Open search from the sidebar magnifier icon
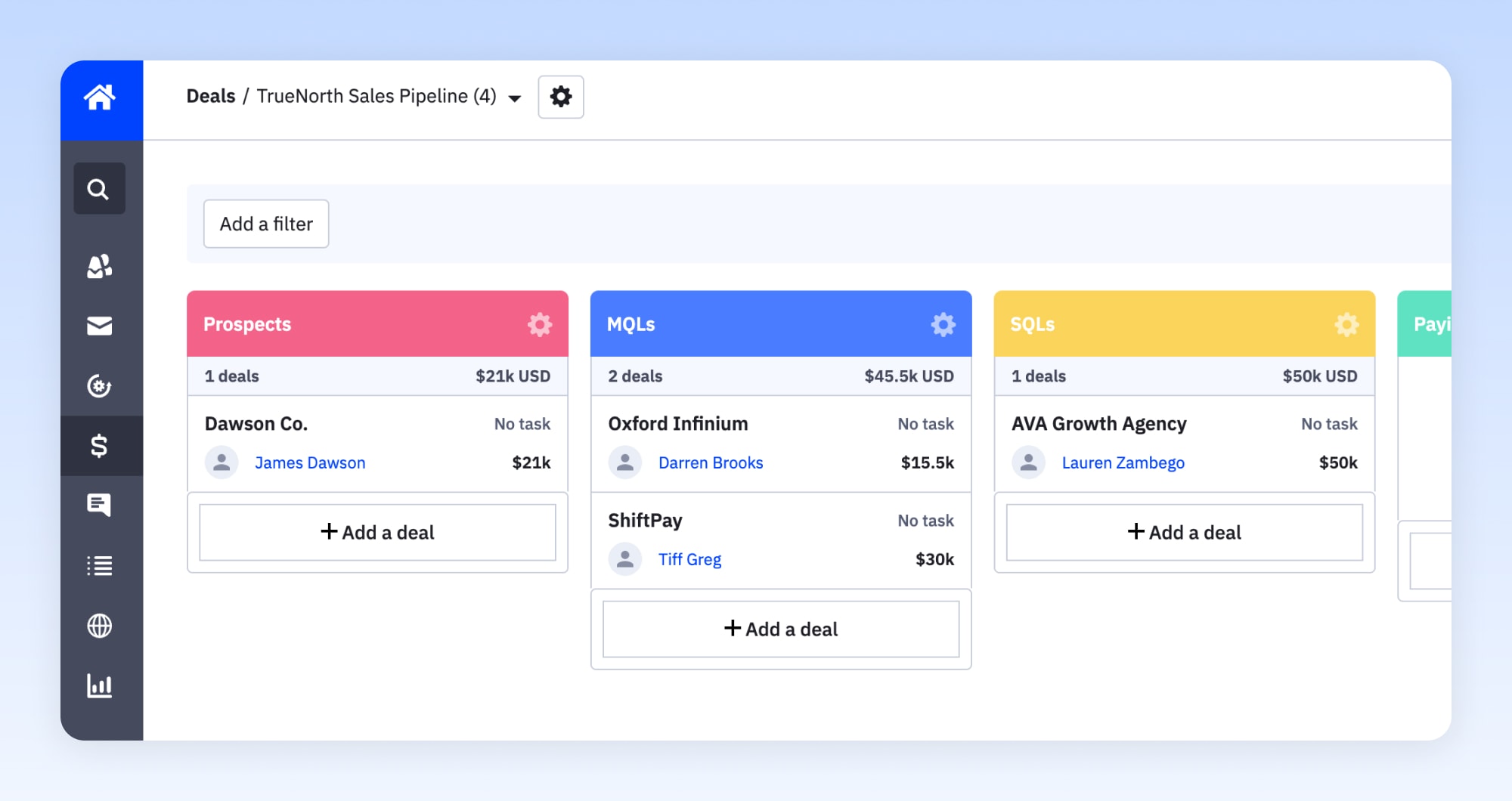1512x801 pixels. (x=99, y=188)
